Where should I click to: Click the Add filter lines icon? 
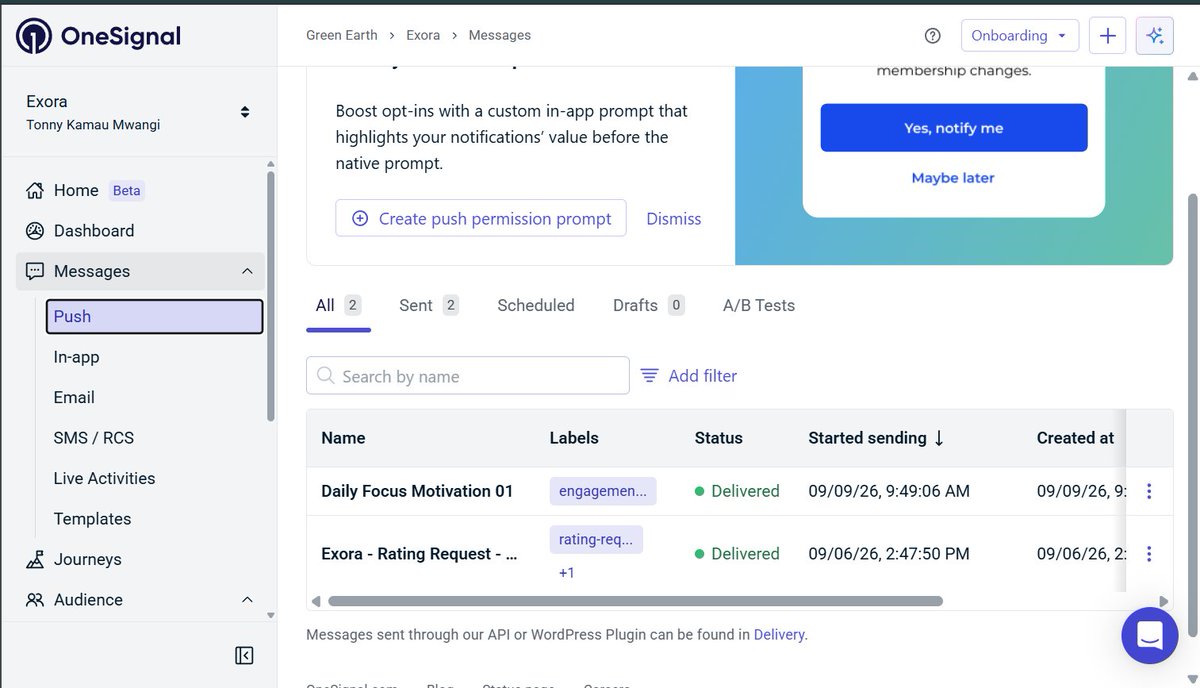pyautogui.click(x=650, y=376)
